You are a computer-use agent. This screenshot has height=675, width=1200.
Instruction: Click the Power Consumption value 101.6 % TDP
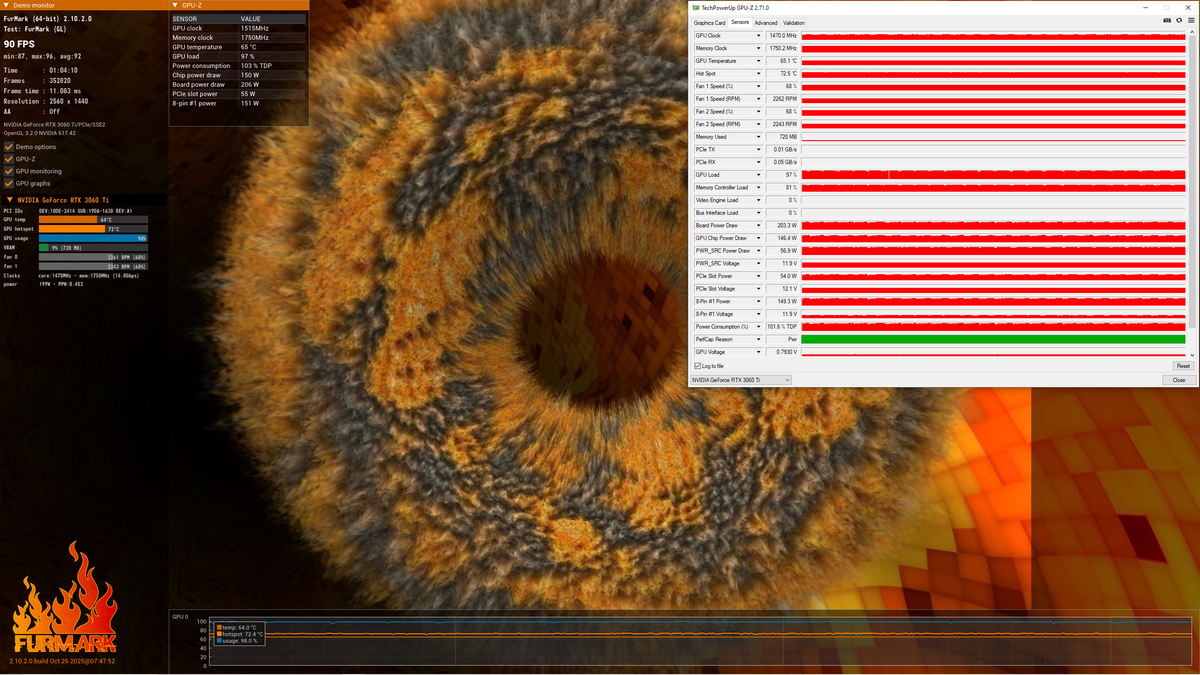pos(783,327)
